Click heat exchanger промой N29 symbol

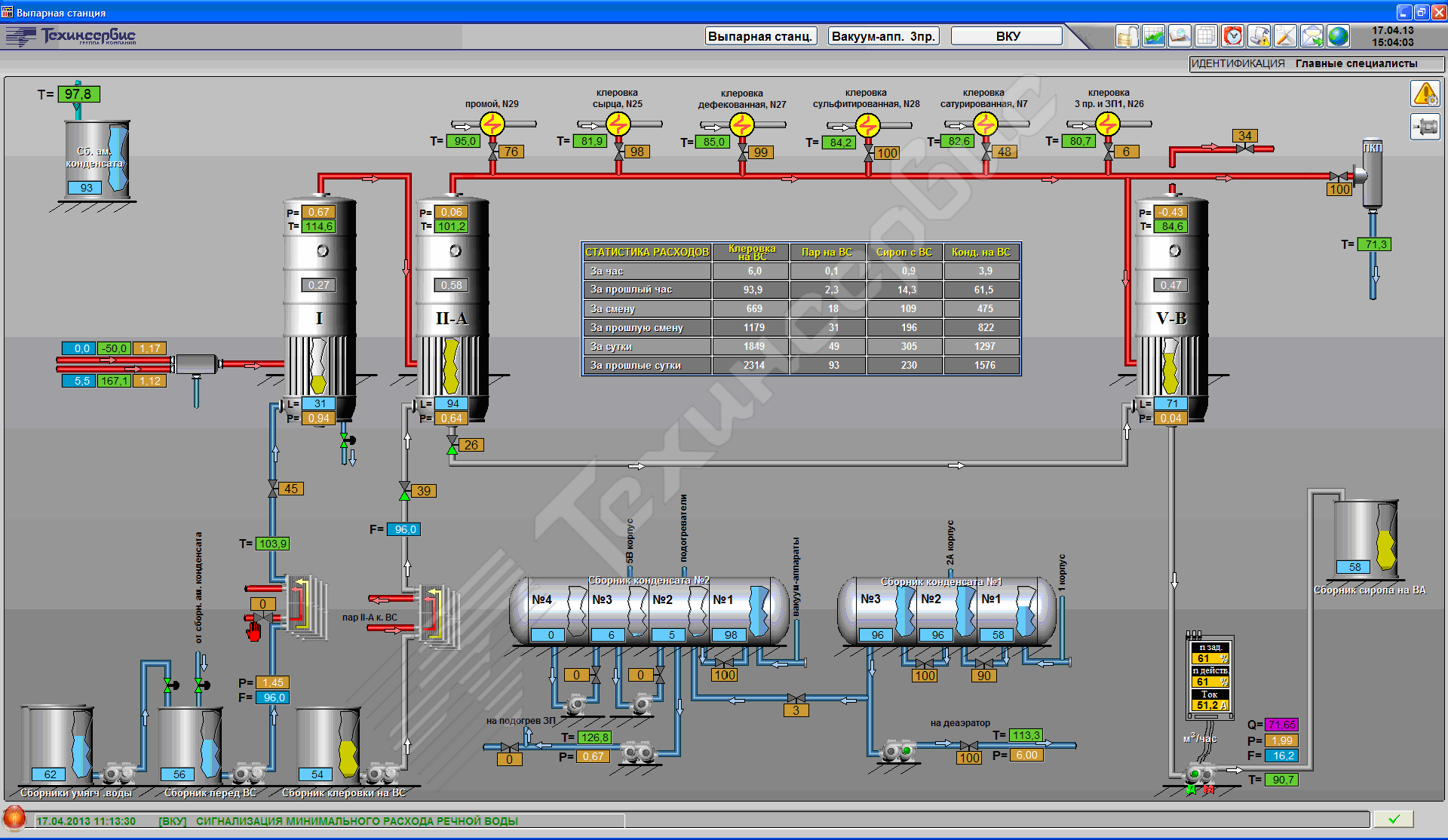tap(492, 124)
